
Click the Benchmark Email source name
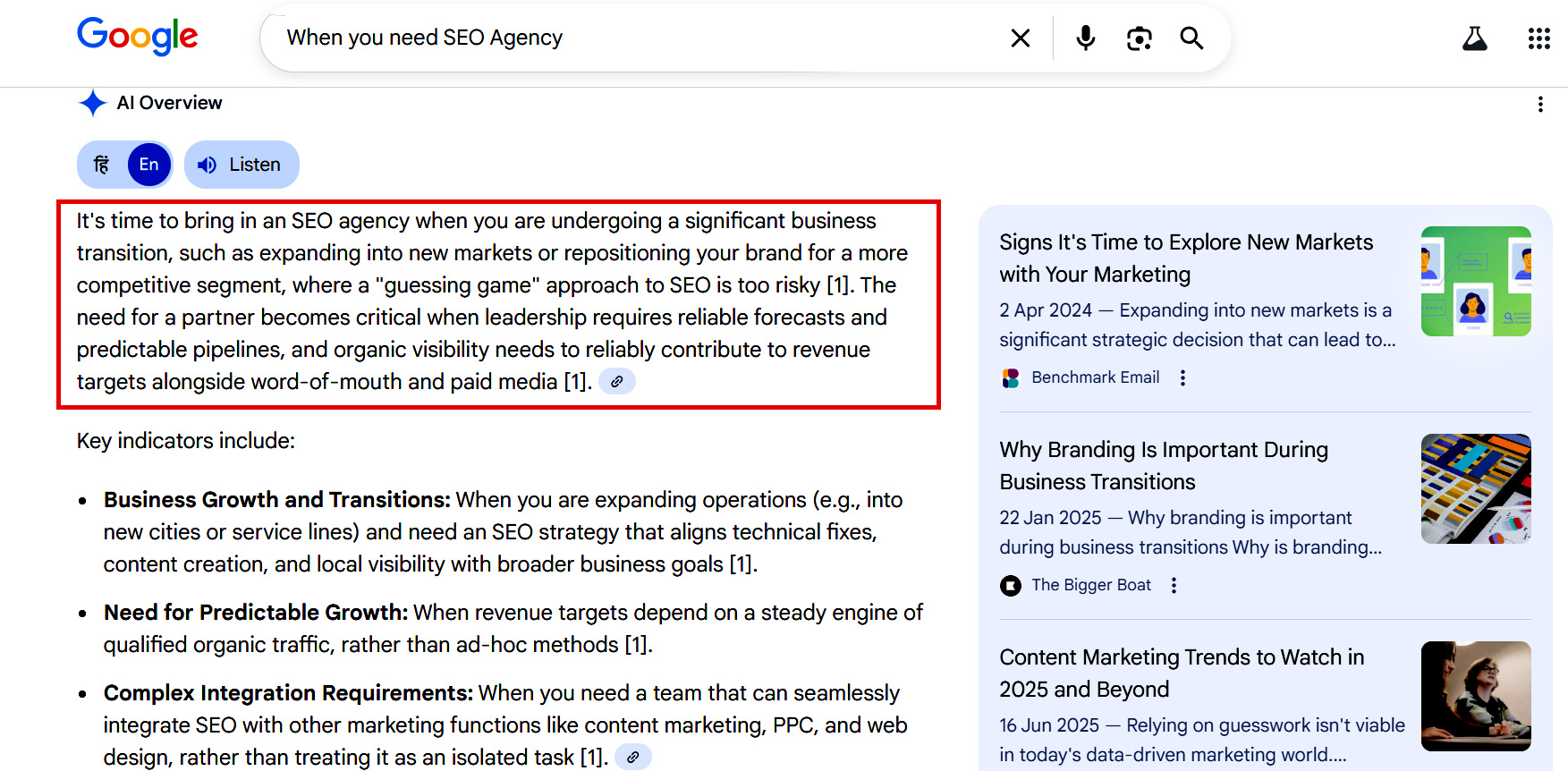pos(1095,377)
